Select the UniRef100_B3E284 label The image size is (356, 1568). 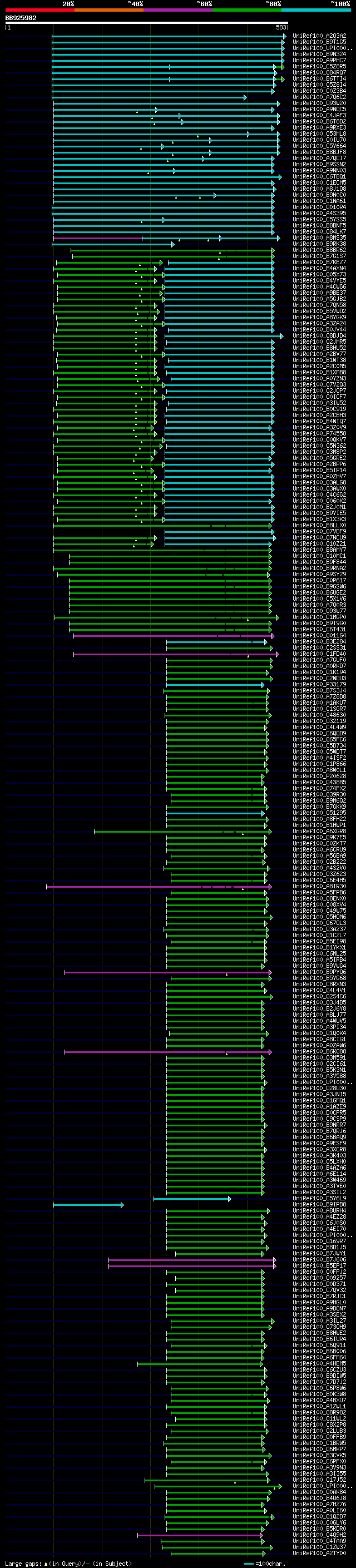pos(319,641)
